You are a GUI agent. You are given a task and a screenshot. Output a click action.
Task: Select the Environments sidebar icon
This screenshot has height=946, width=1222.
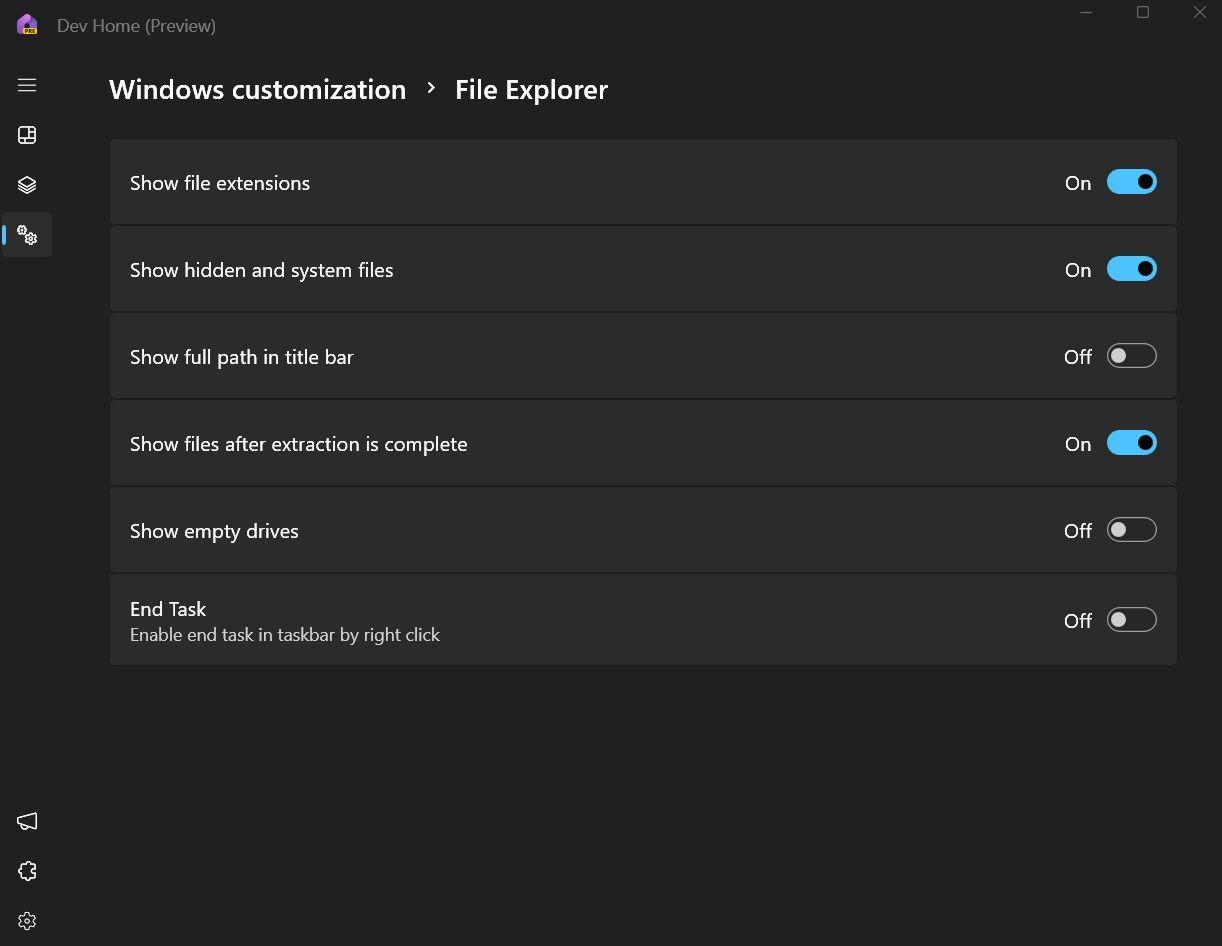point(27,184)
